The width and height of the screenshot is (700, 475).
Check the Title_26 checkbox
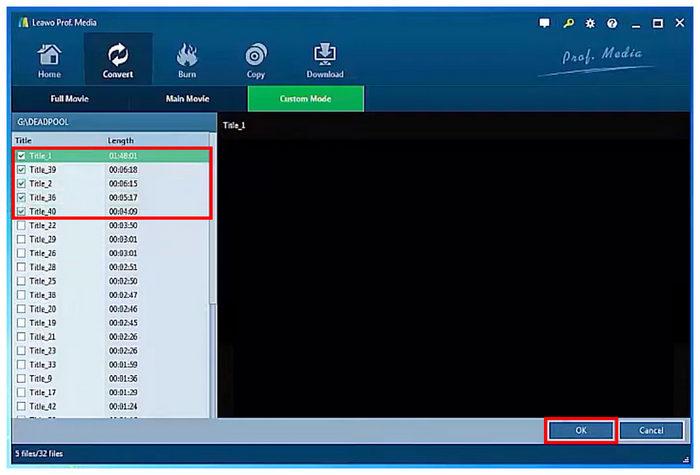(x=21, y=253)
